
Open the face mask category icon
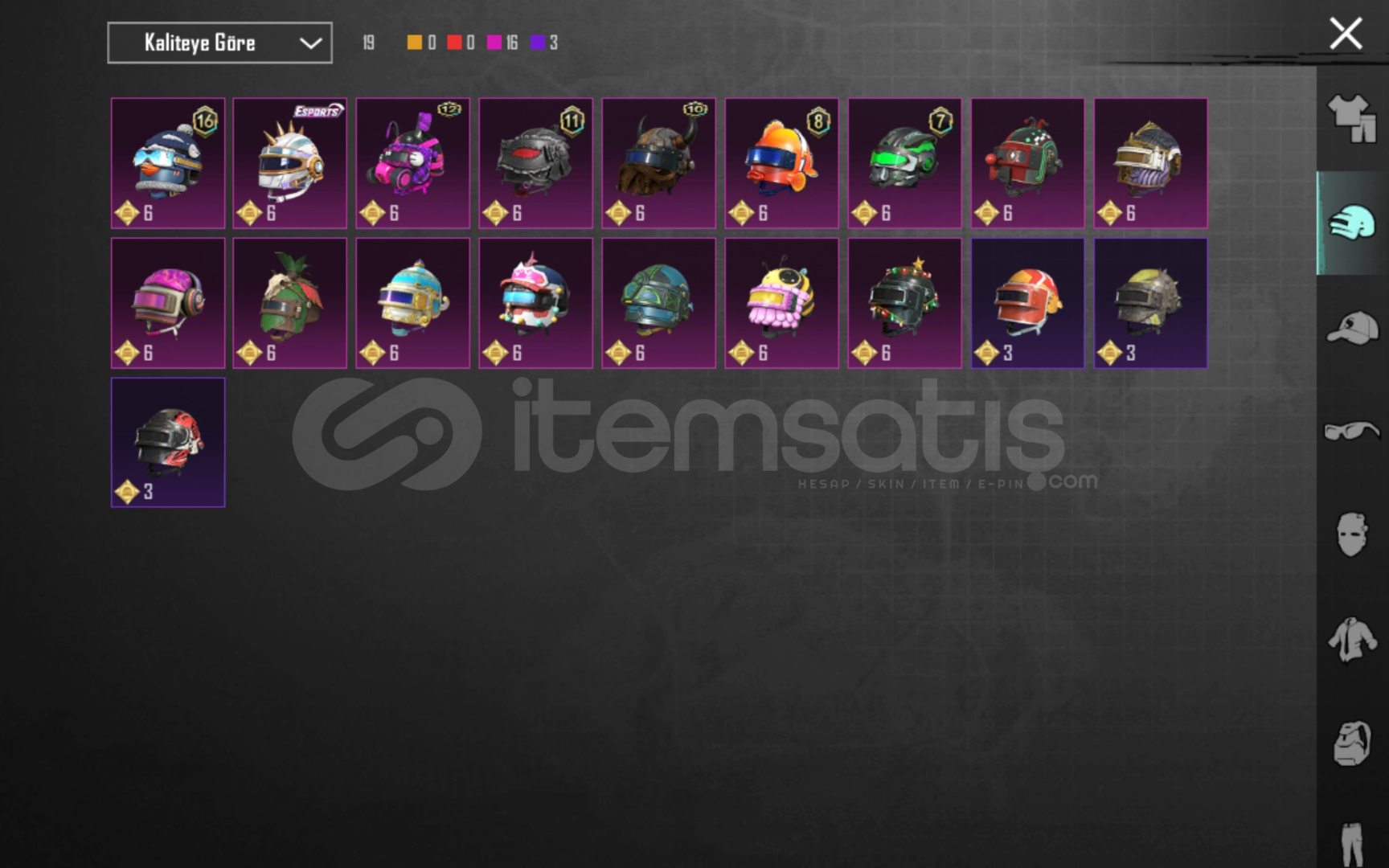click(1352, 534)
